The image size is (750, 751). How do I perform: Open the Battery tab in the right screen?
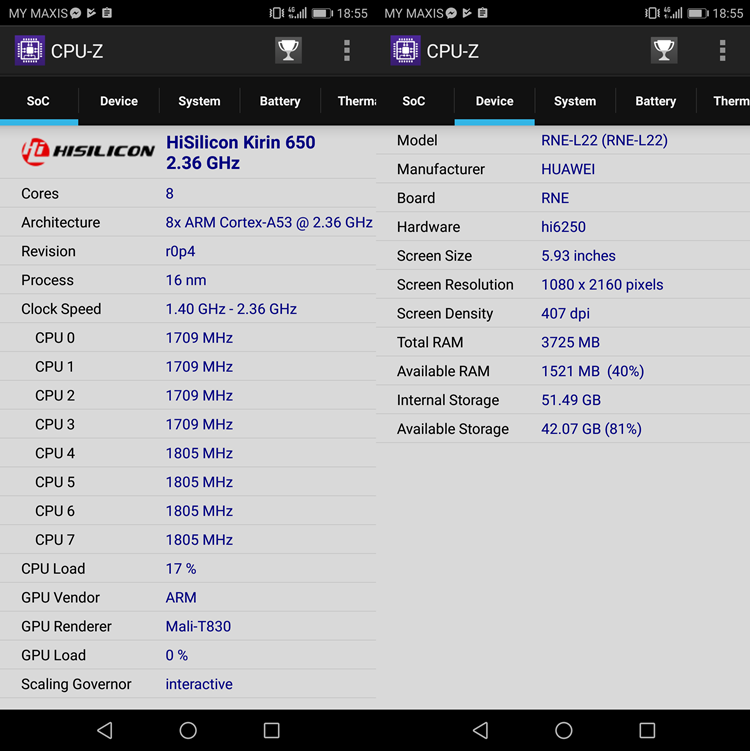click(x=655, y=101)
